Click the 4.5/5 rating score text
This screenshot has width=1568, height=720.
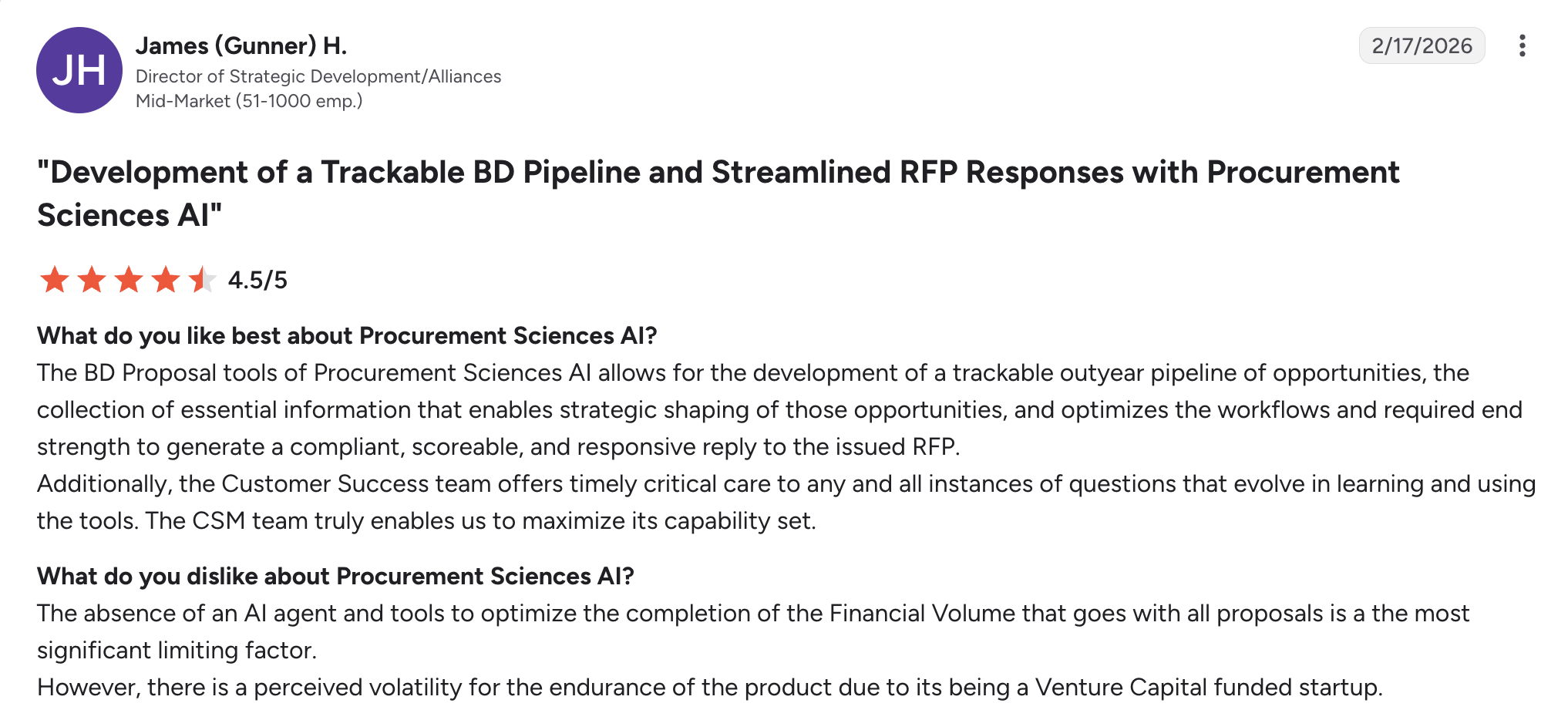(257, 280)
